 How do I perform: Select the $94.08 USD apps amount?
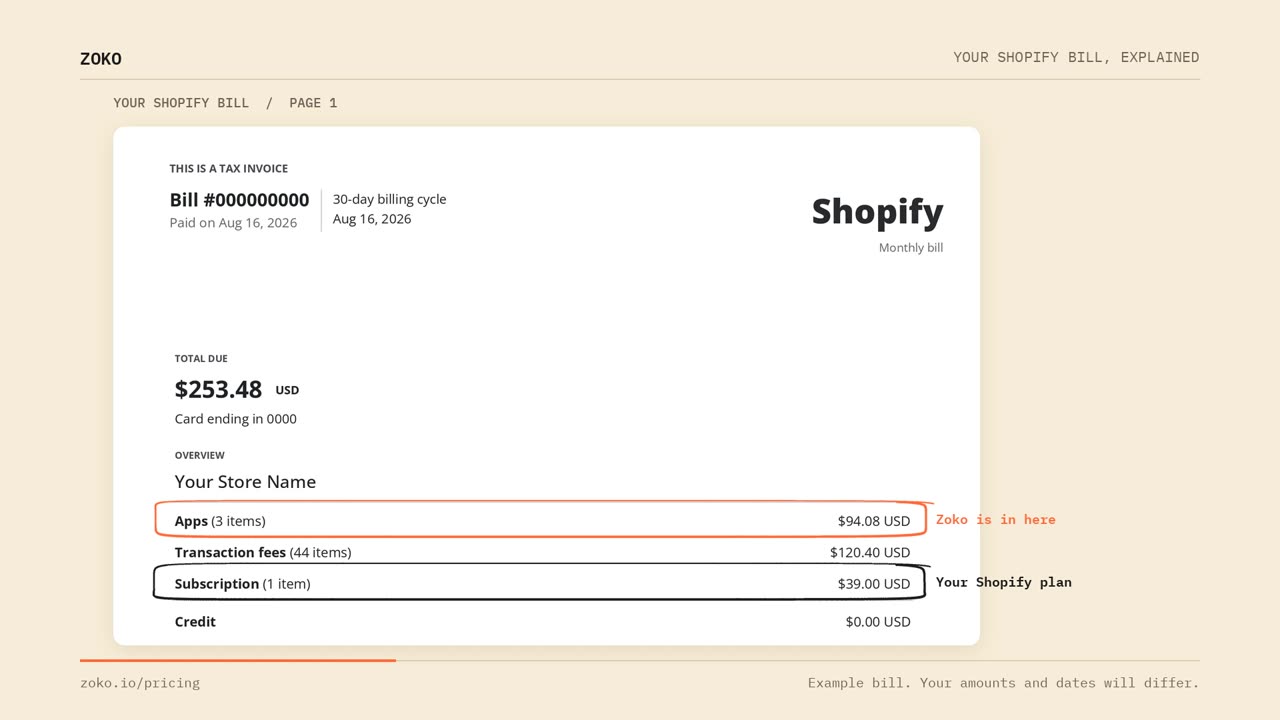874,521
